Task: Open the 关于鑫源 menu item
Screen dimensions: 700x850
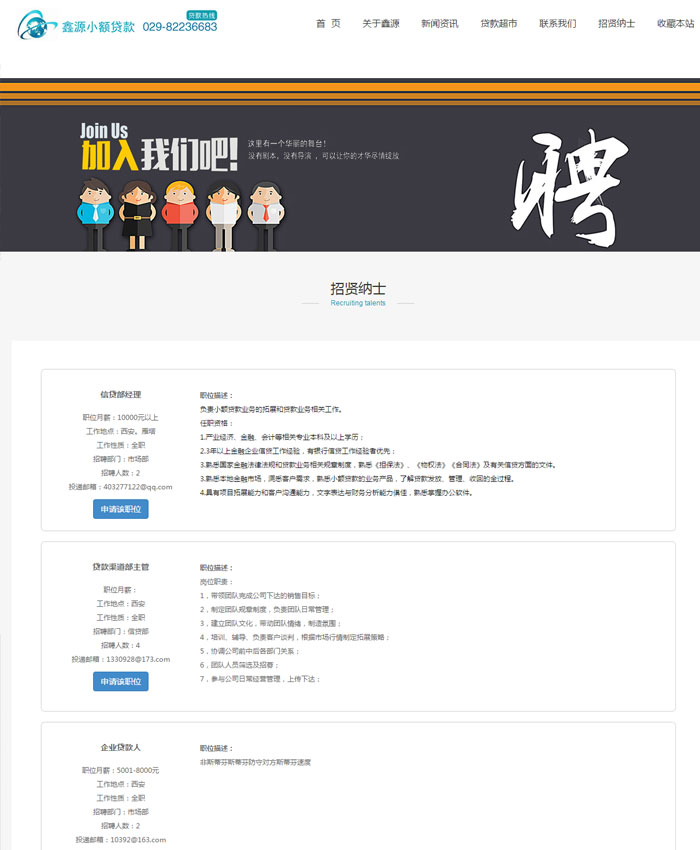Action: (x=380, y=23)
